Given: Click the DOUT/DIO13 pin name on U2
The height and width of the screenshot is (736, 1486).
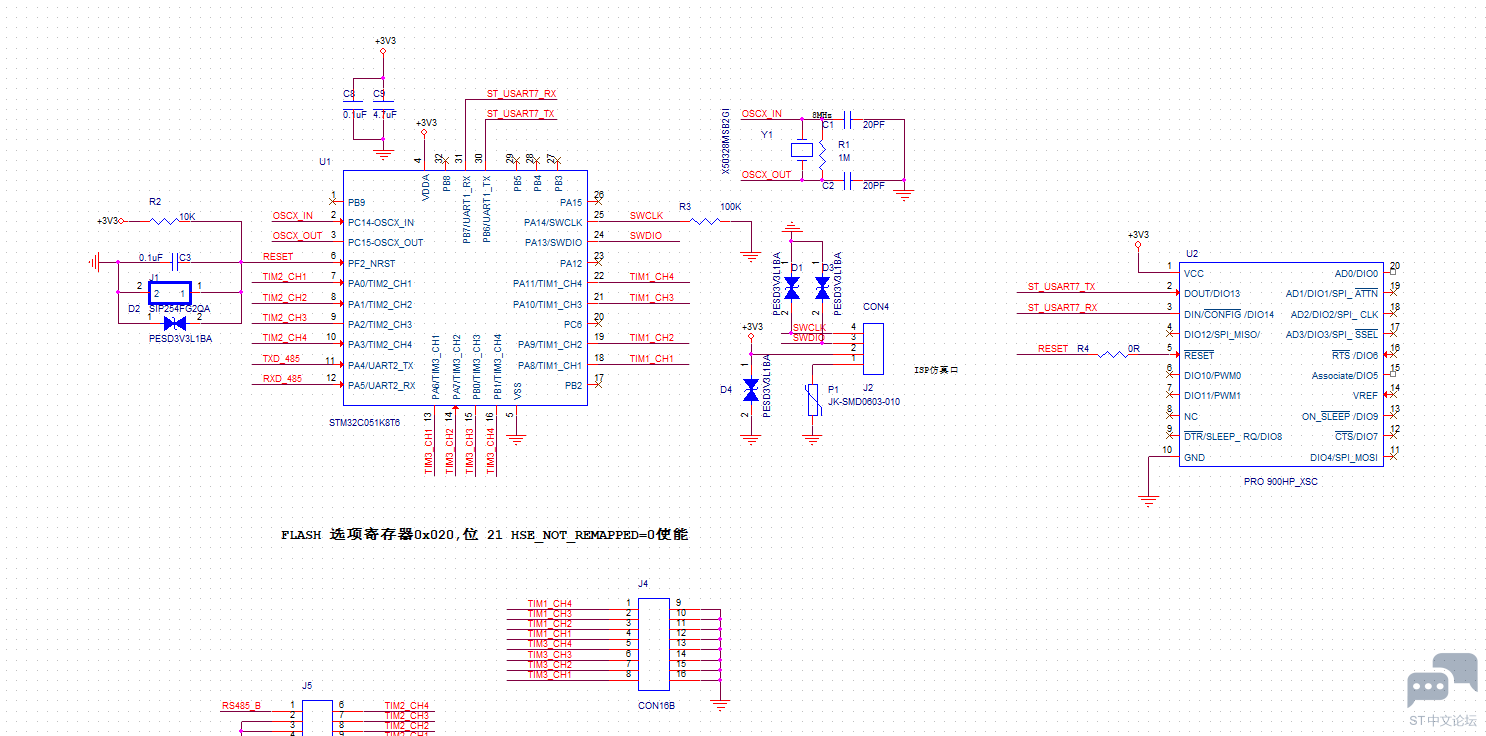Looking at the screenshot, I should (1212, 293).
